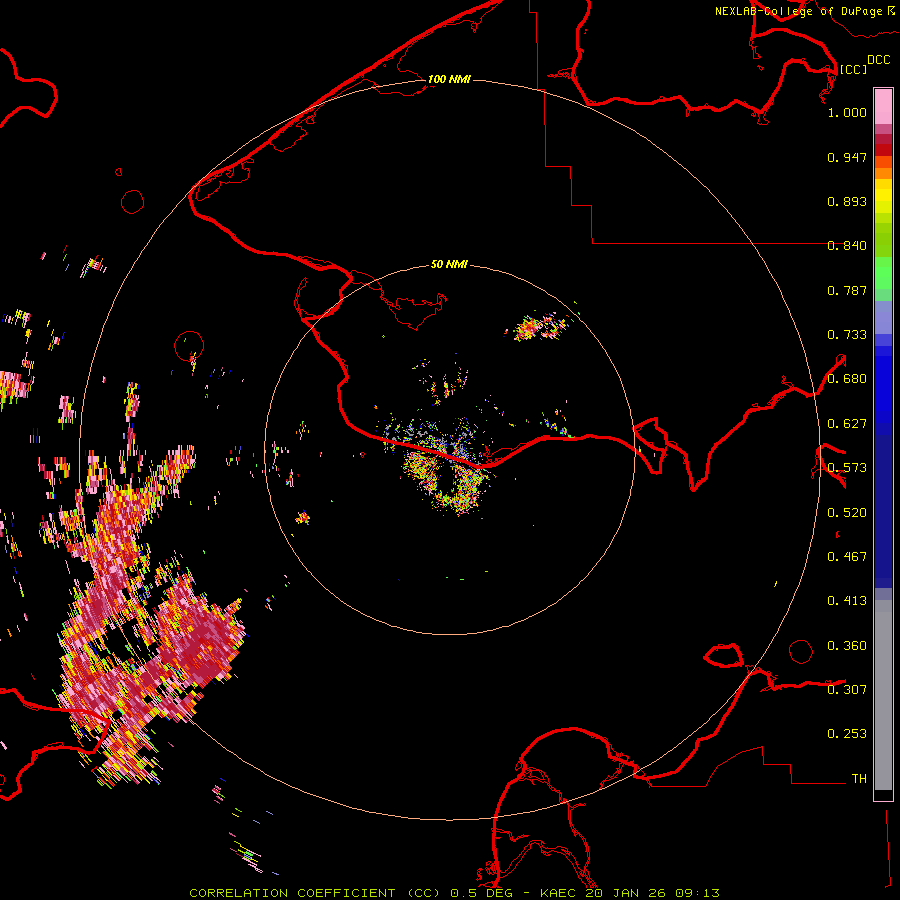Image resolution: width=900 pixels, height=900 pixels.
Task: Select the 0.360 value on the color scale
Action: (x=847, y=646)
